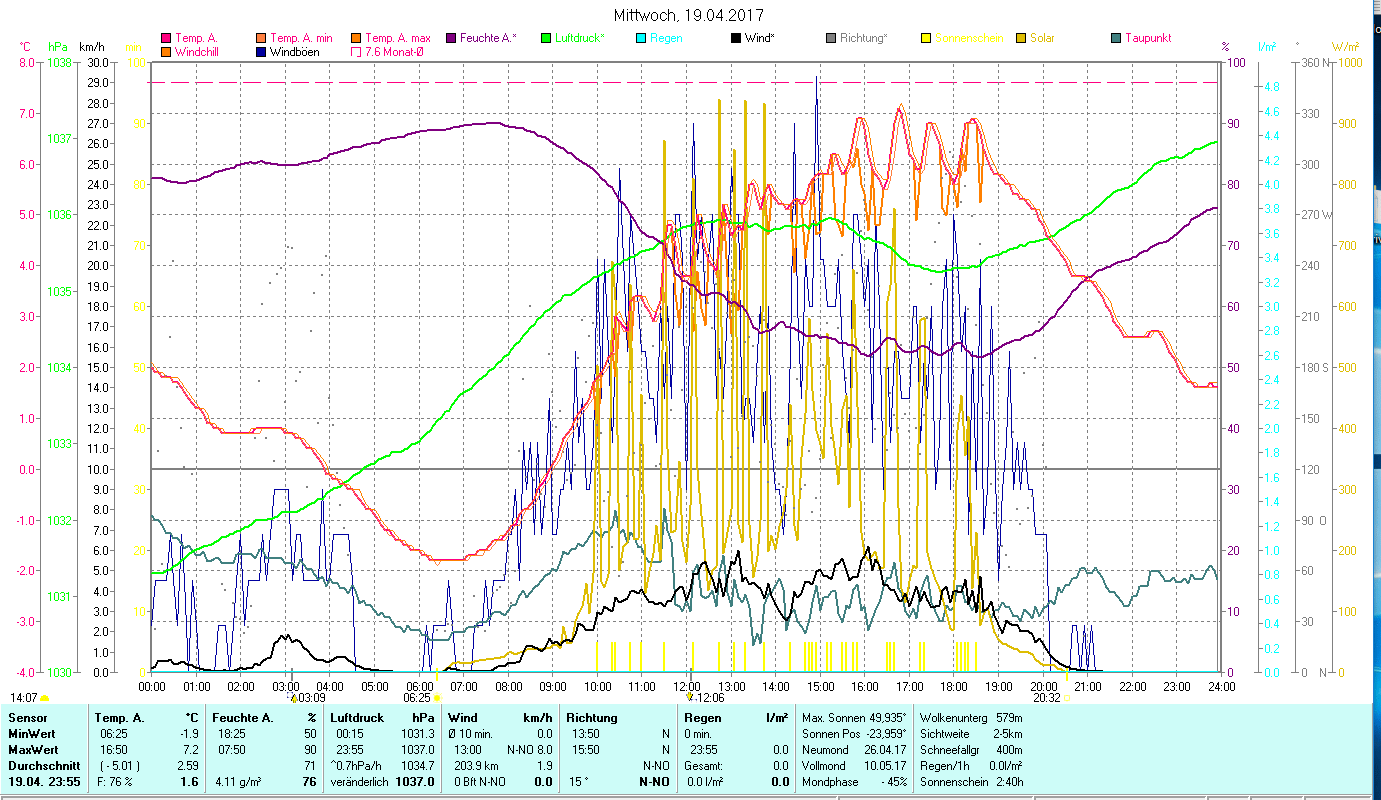Image resolution: width=1381 pixels, height=800 pixels.
Task: Toggle the Windchill legend entry
Action: tap(191, 52)
